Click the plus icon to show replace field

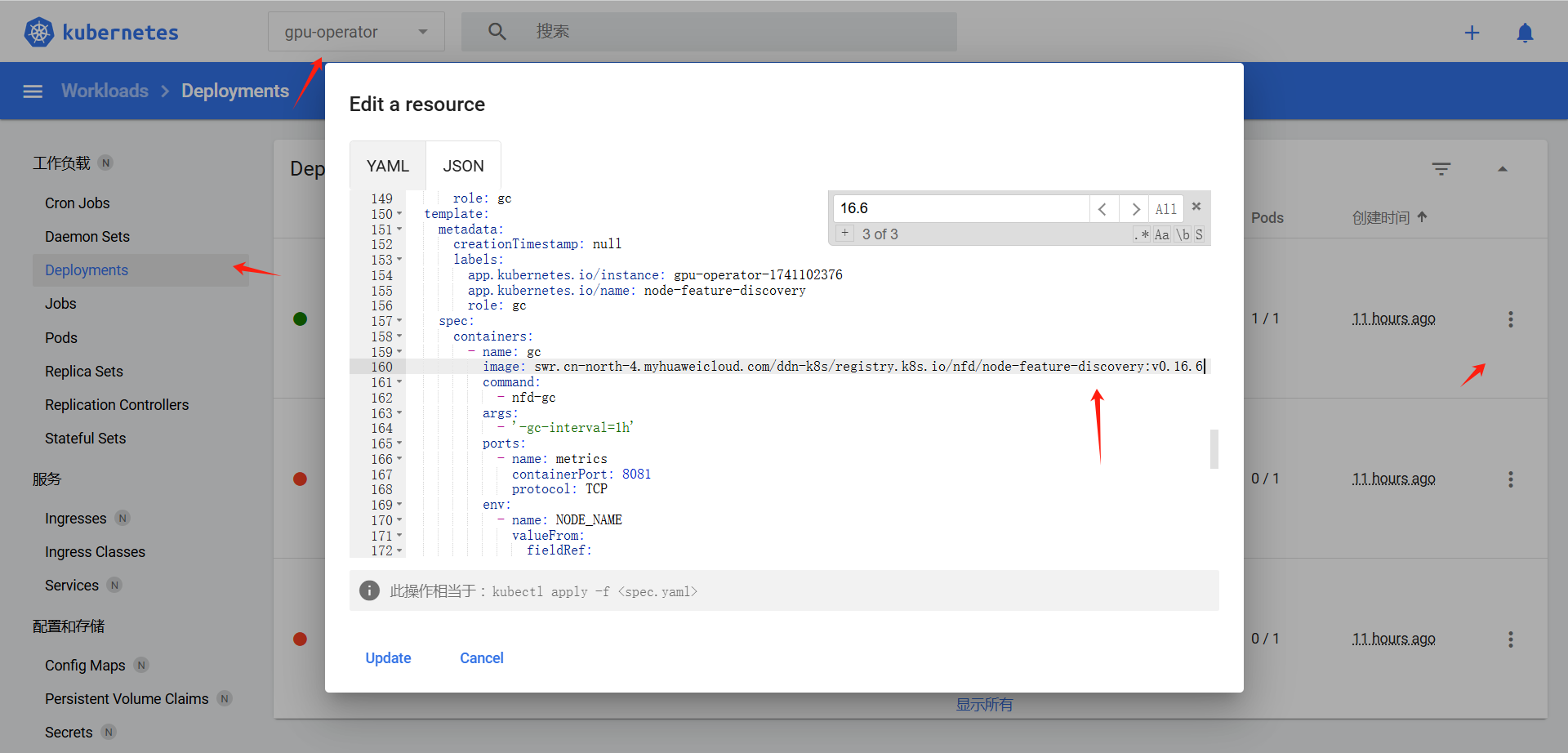tap(844, 234)
